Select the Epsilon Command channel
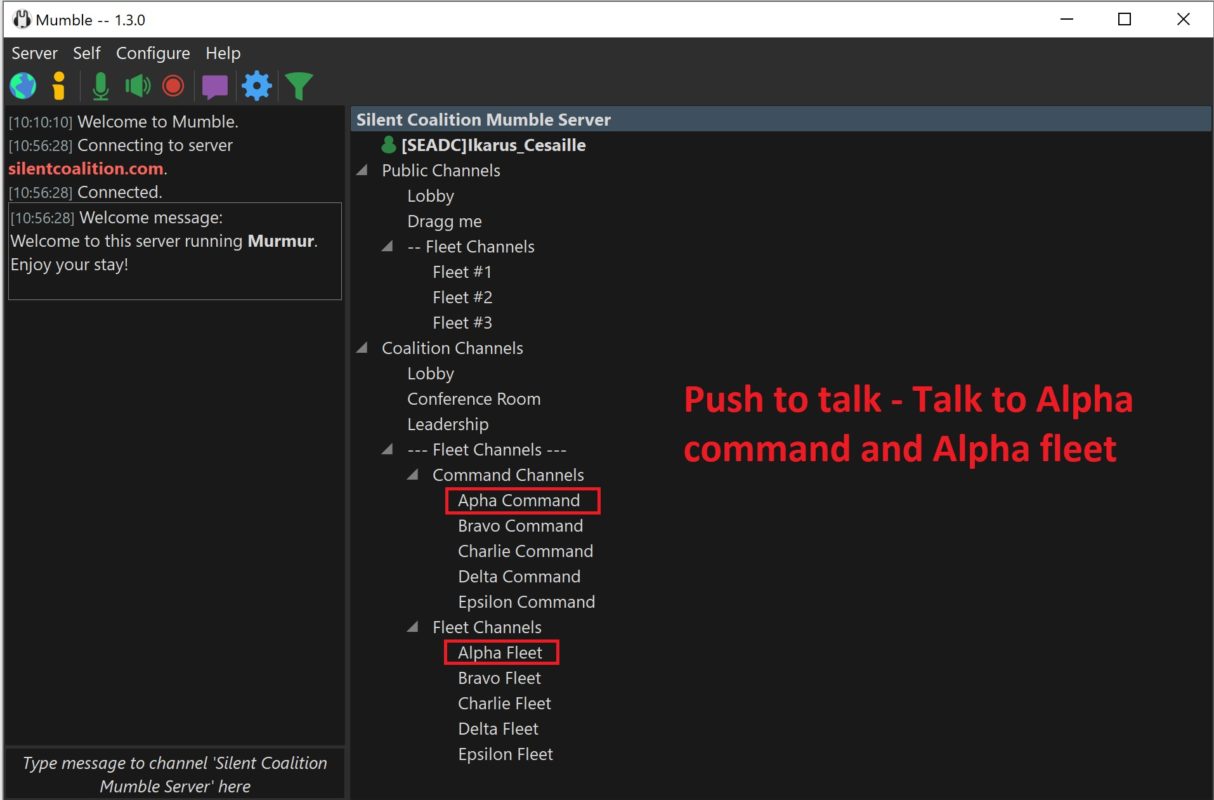The height and width of the screenshot is (800, 1214). click(526, 602)
